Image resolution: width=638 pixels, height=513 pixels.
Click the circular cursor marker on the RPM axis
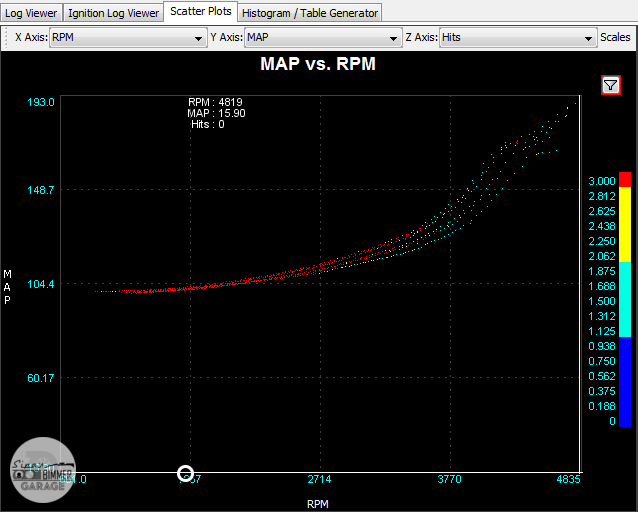coord(185,473)
